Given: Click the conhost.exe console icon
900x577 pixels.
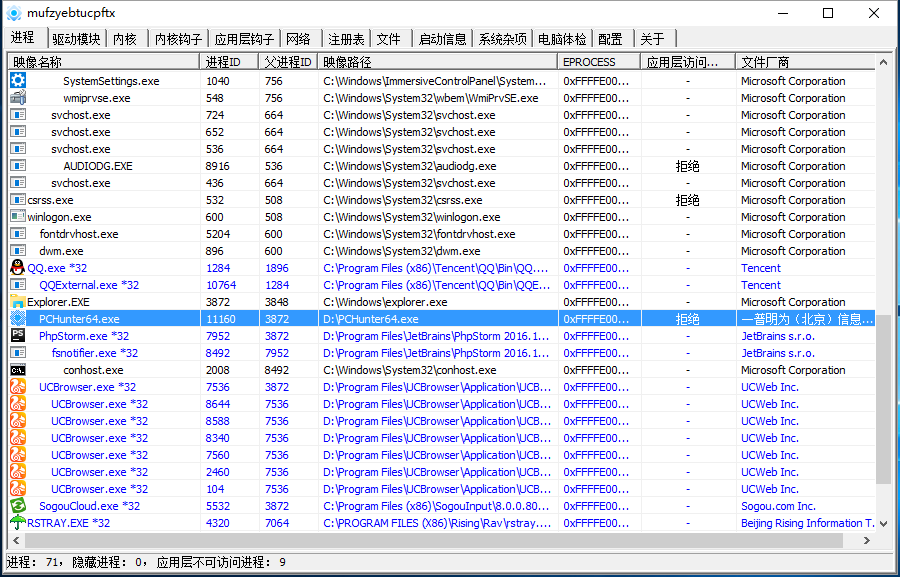Looking at the screenshot, I should click(x=18, y=370).
